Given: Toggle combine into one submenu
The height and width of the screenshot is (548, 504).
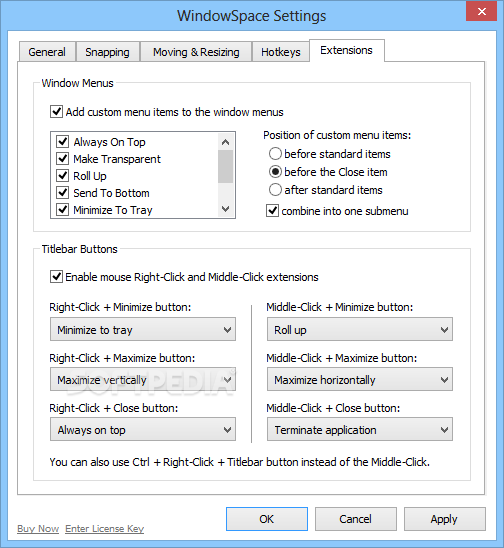Looking at the screenshot, I should point(272,211).
